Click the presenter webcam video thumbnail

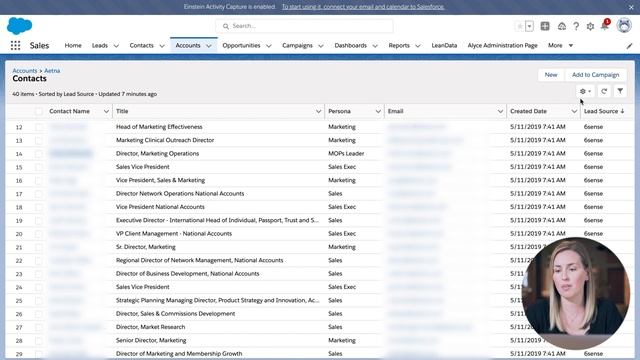tap(576, 293)
